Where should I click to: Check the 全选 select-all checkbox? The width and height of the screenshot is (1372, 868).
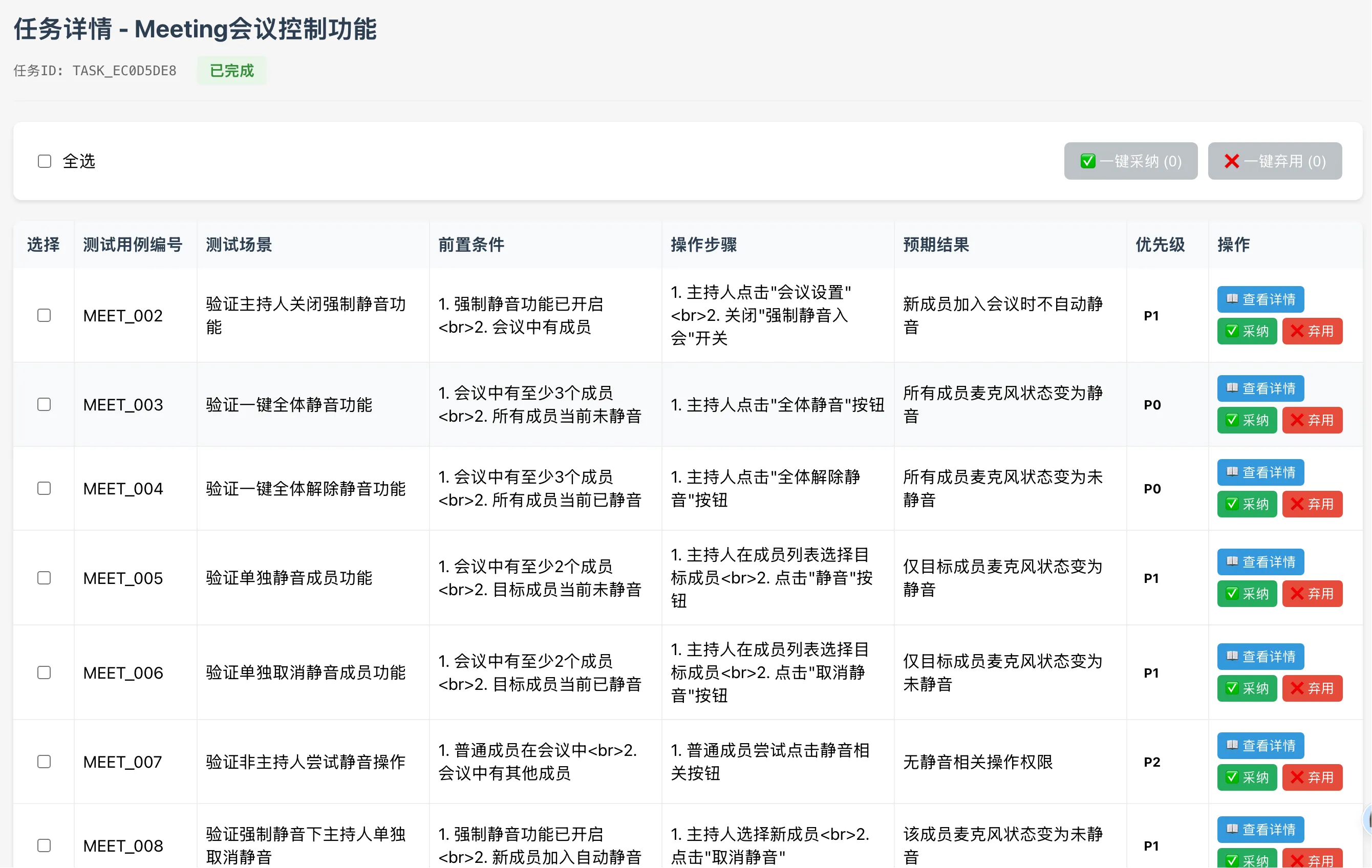(x=45, y=161)
